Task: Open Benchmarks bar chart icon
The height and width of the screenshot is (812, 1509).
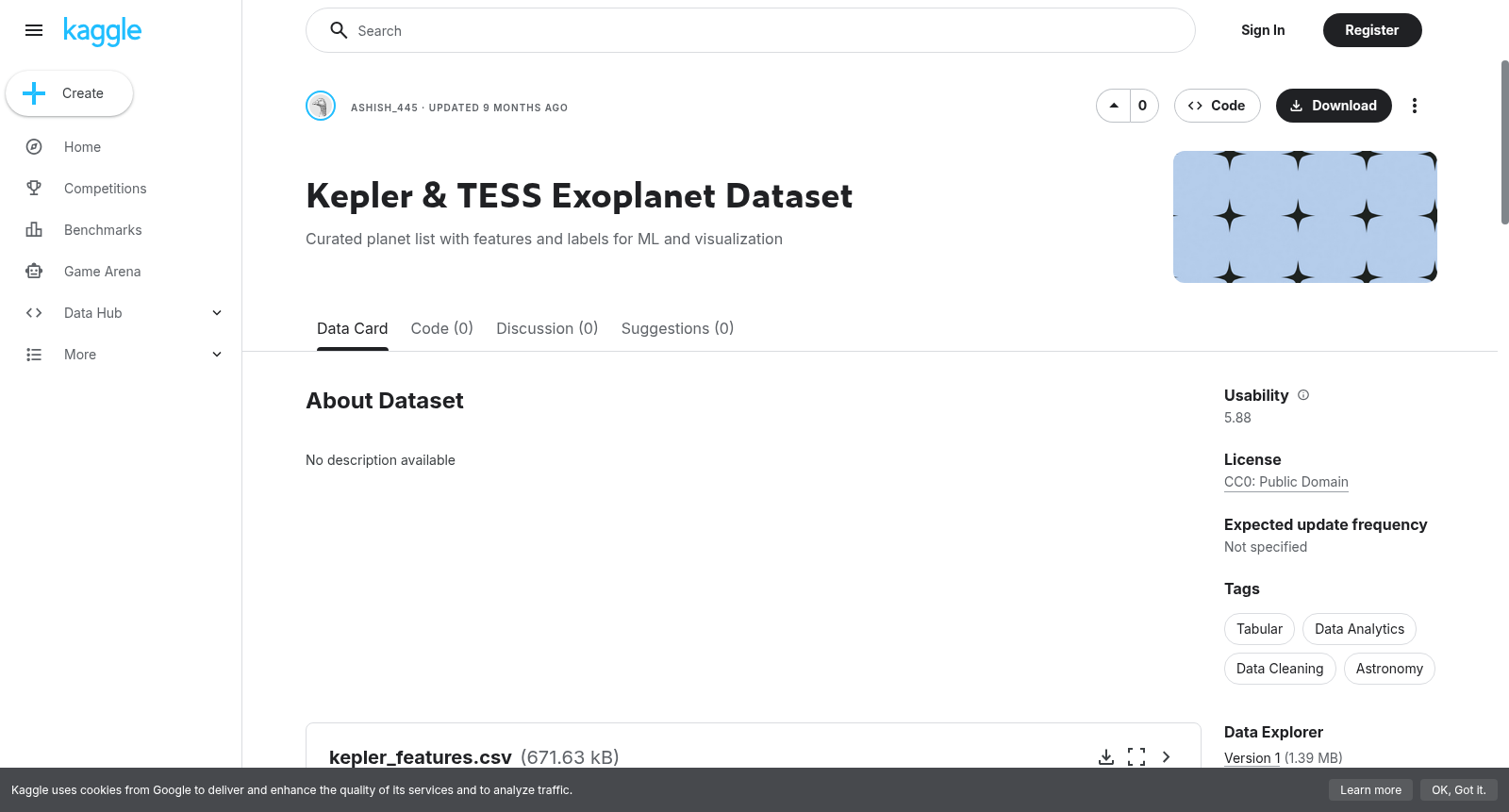Action: coord(34,230)
